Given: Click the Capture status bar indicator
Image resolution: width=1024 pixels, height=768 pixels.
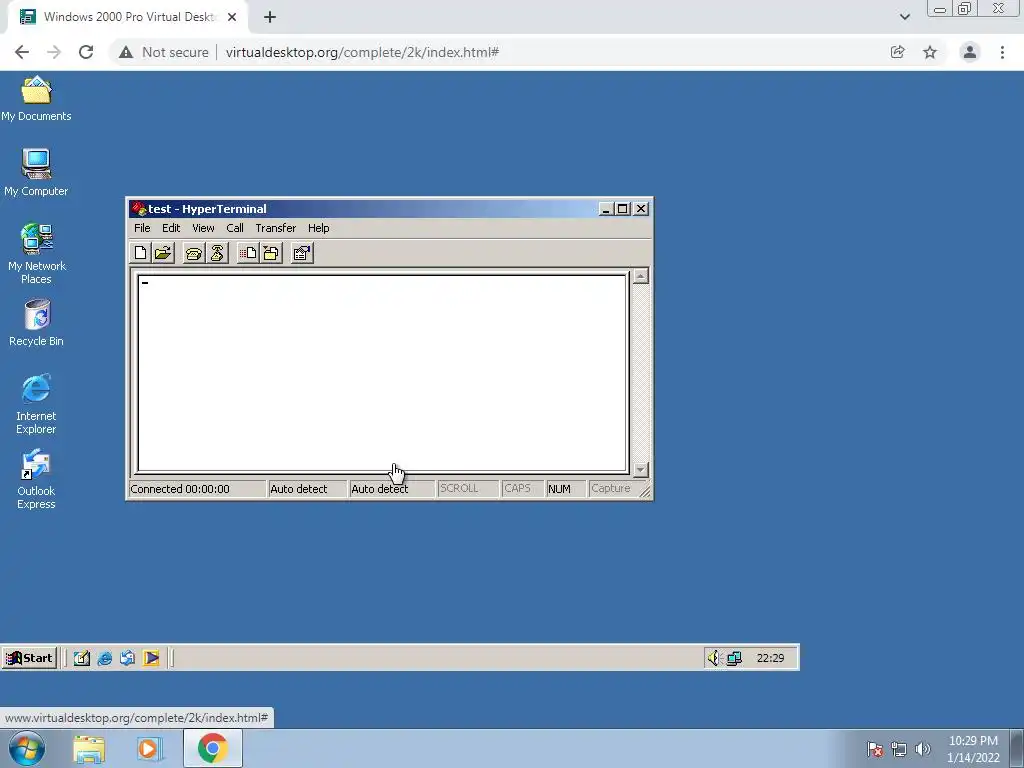Looking at the screenshot, I should tap(611, 488).
